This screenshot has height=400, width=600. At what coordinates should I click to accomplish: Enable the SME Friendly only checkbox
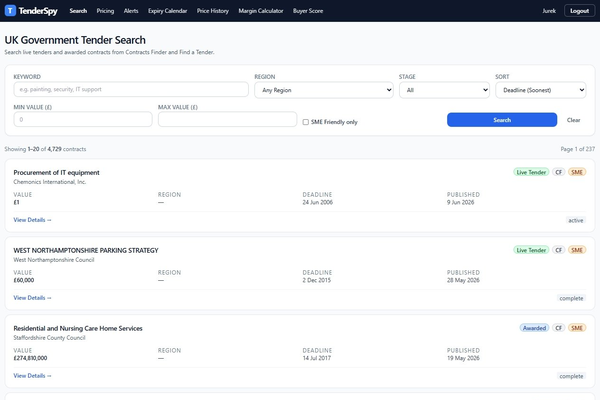[306, 122]
